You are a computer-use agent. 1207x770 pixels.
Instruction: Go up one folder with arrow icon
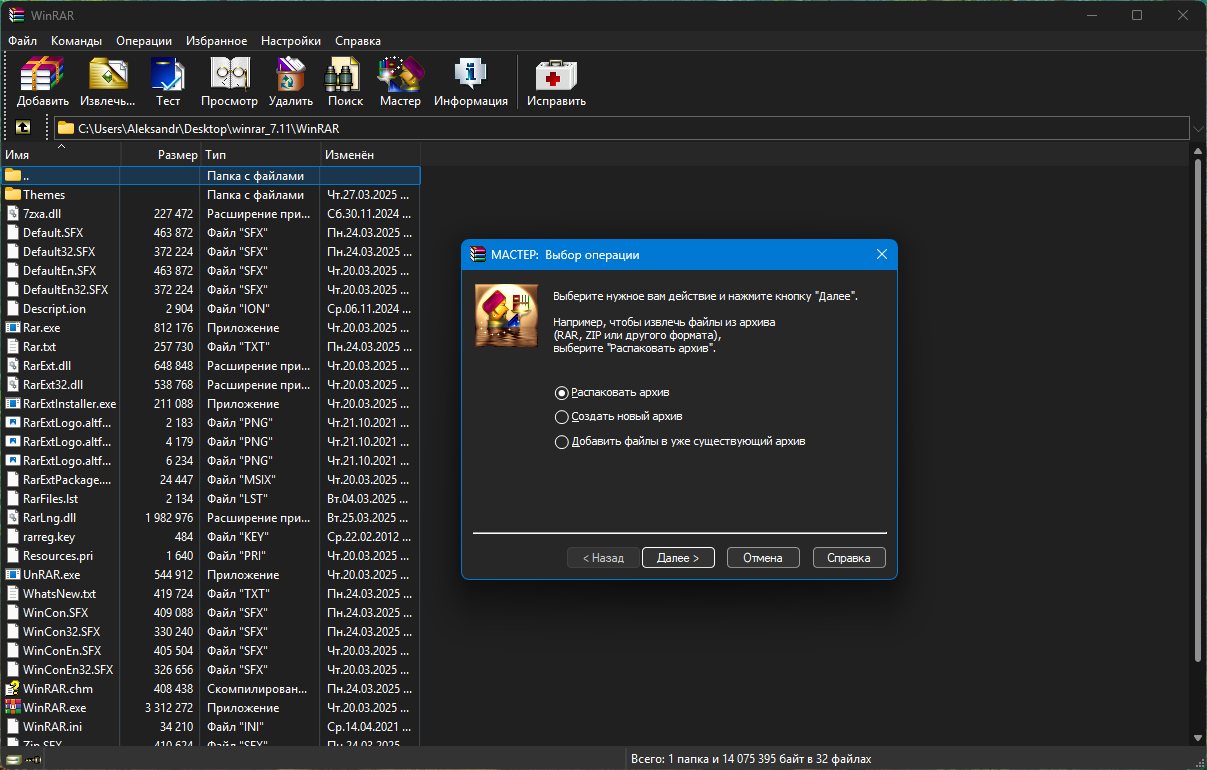(22, 128)
